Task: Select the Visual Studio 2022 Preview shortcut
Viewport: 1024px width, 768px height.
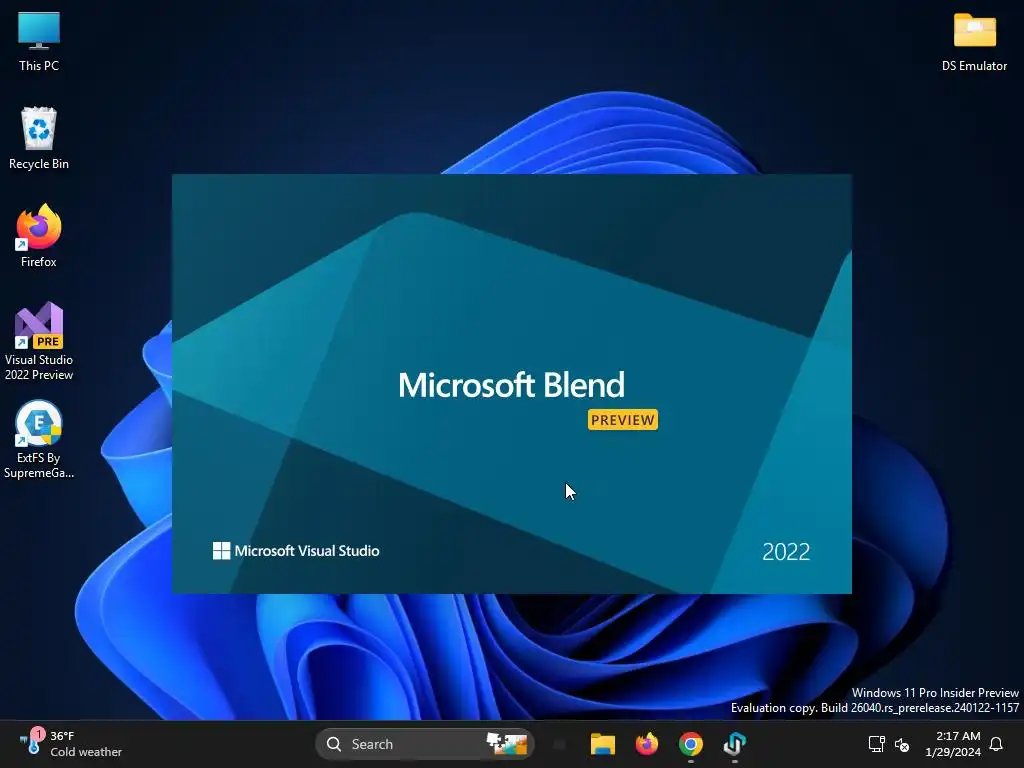Action: pos(39,342)
